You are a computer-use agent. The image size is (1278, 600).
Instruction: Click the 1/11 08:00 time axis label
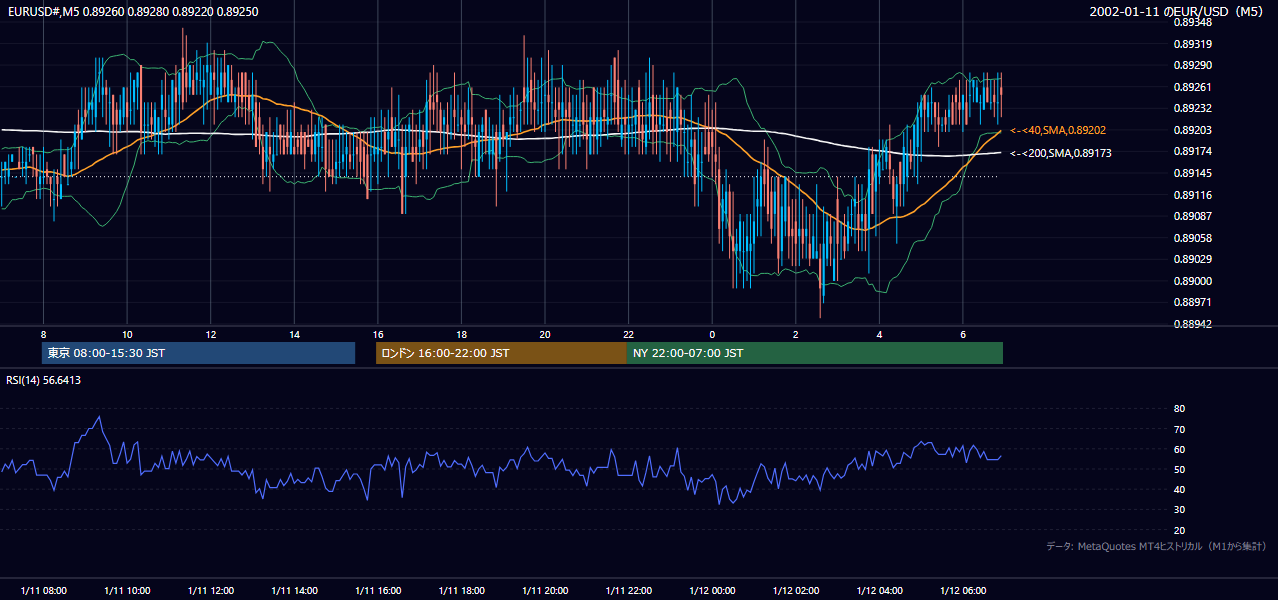click(43, 591)
